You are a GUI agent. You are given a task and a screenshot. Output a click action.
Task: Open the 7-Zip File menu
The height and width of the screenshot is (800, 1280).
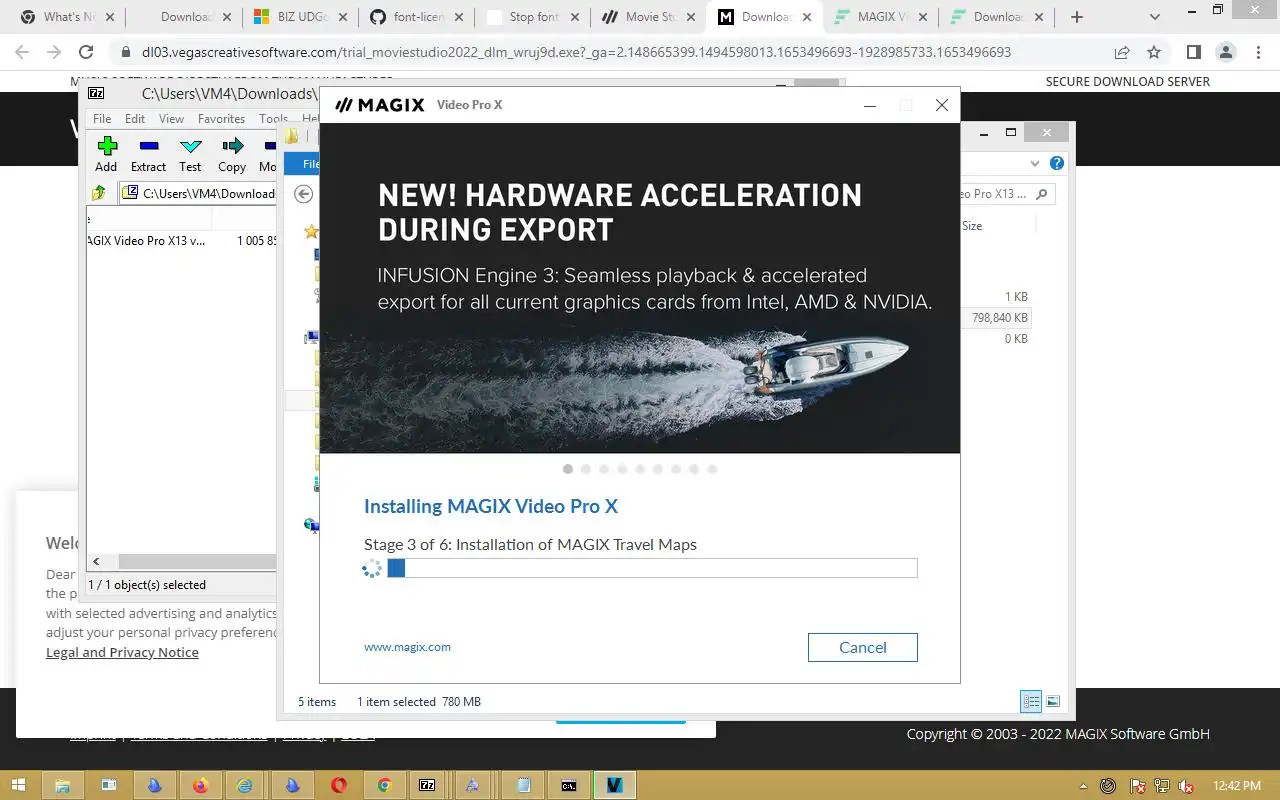[102, 118]
